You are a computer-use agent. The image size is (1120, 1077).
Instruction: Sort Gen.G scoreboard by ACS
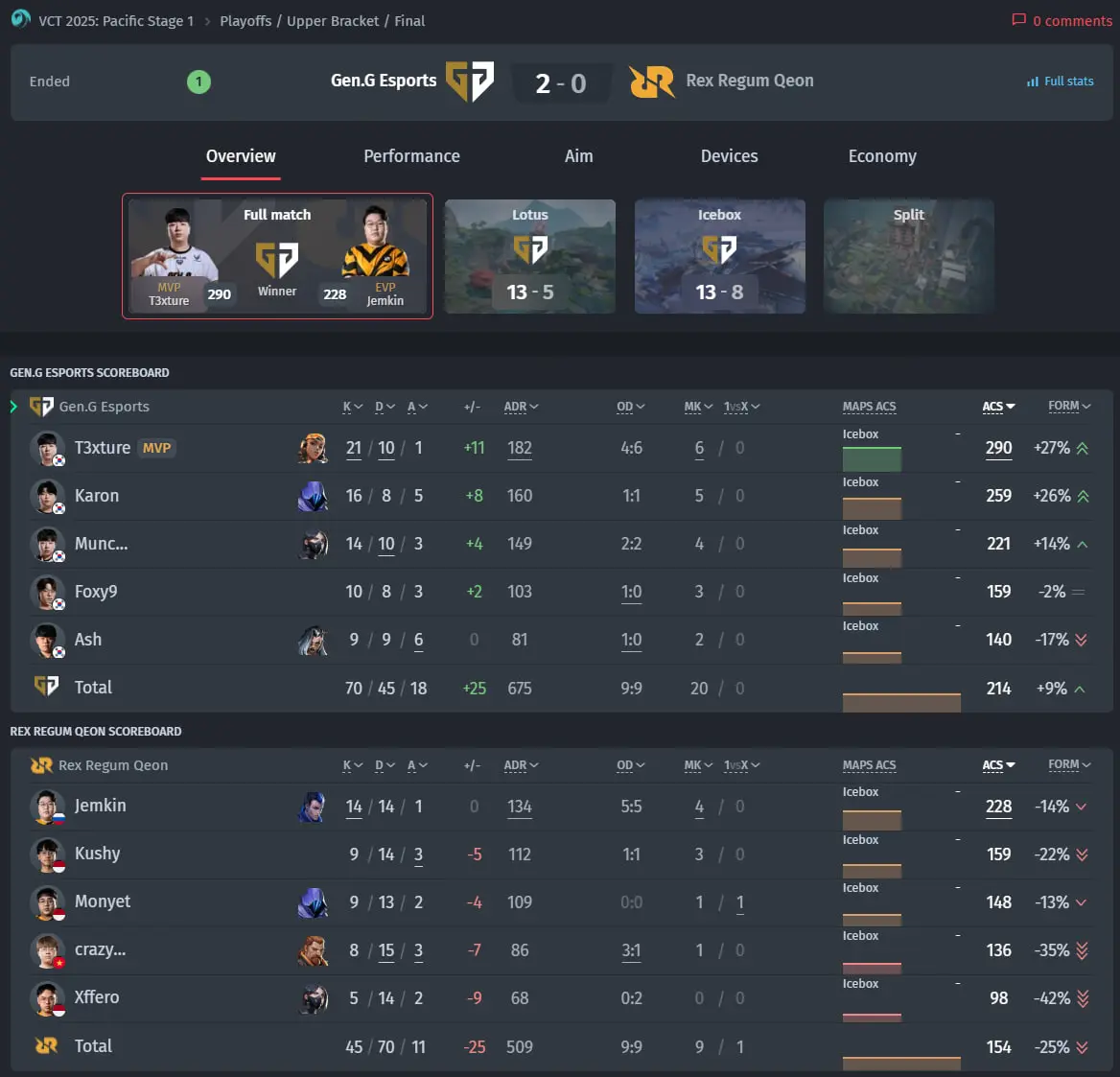pyautogui.click(x=998, y=407)
